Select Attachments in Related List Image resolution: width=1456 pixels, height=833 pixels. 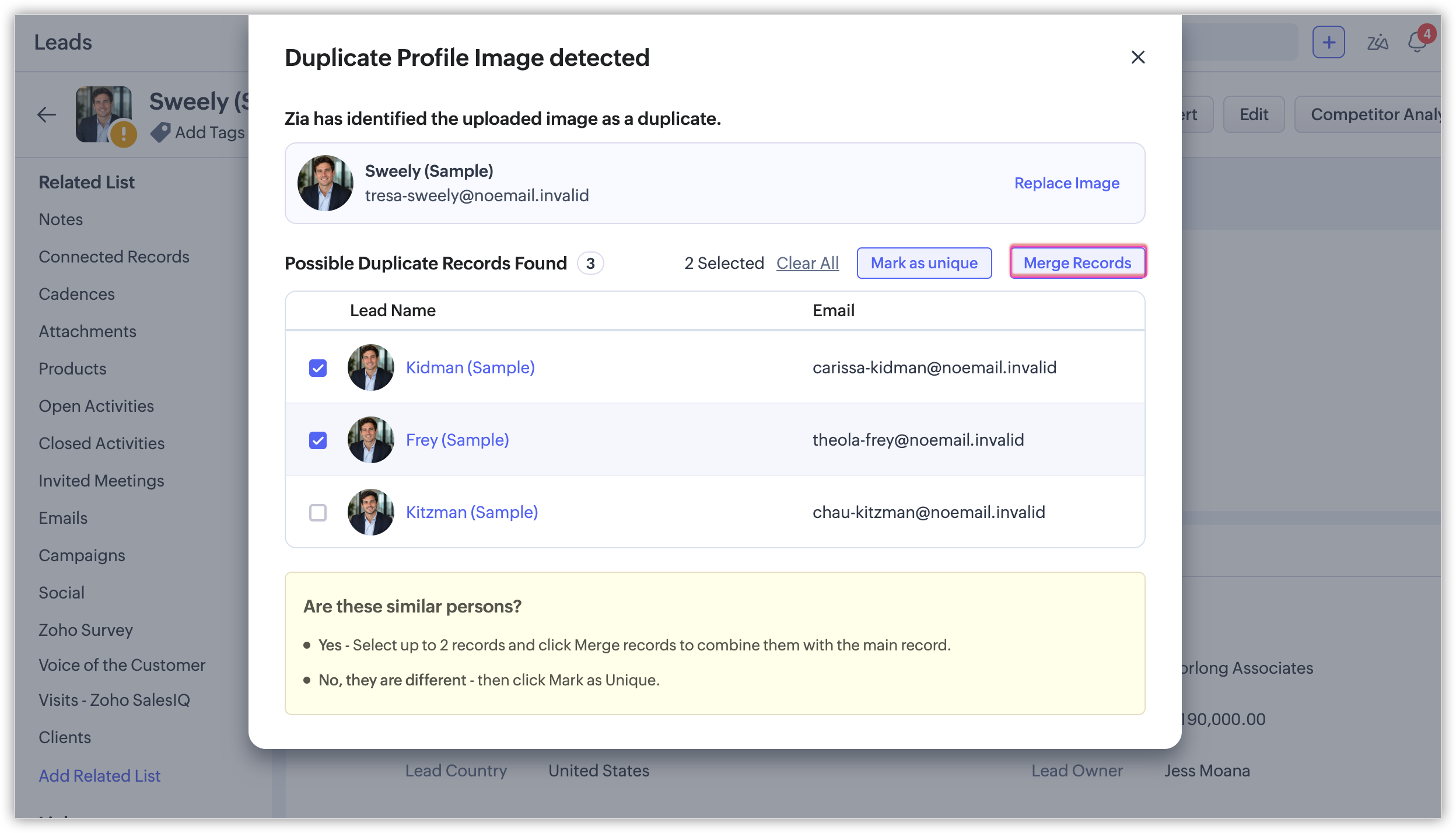(x=87, y=331)
